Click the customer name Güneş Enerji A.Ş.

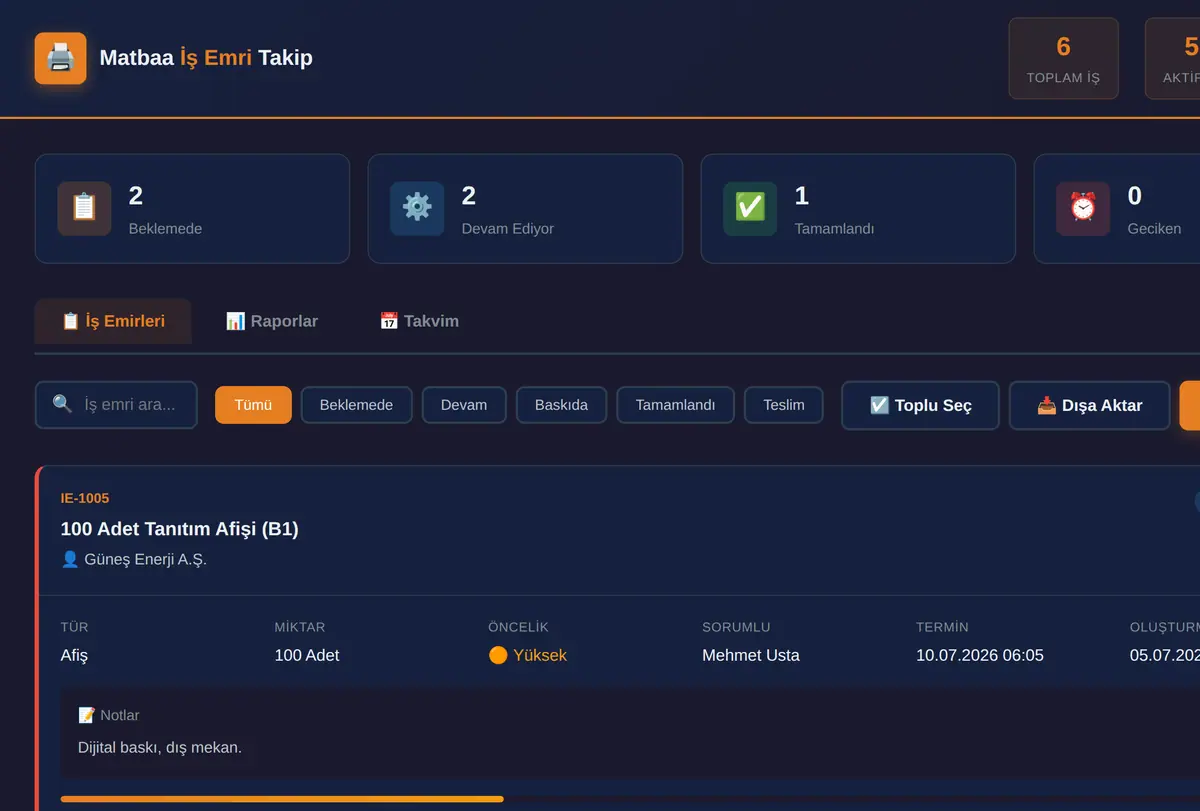point(145,559)
